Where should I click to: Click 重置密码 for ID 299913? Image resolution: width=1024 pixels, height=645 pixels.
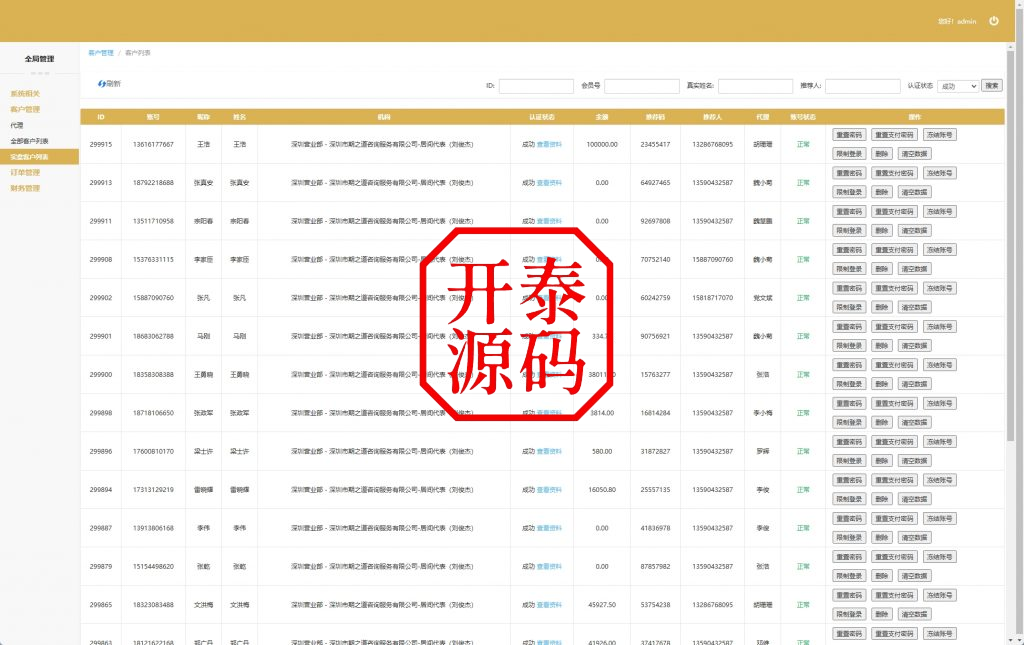tap(848, 174)
